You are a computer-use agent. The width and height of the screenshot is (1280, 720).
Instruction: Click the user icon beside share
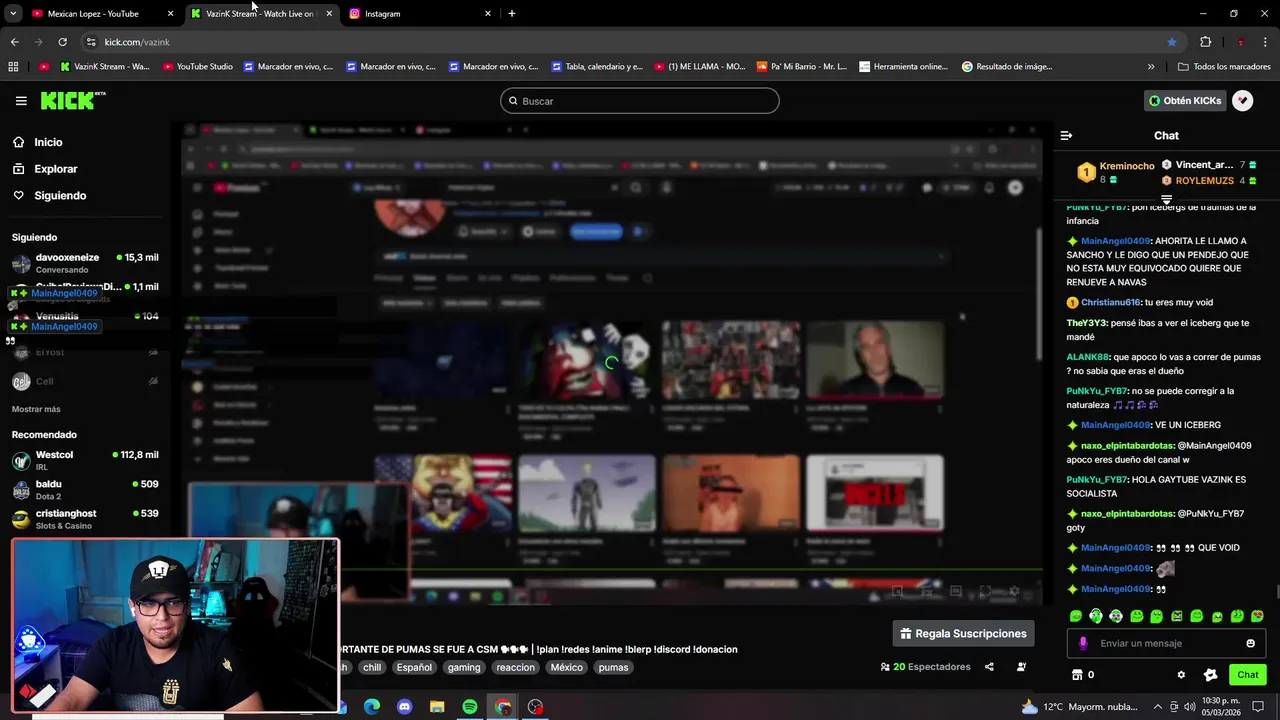point(1021,667)
